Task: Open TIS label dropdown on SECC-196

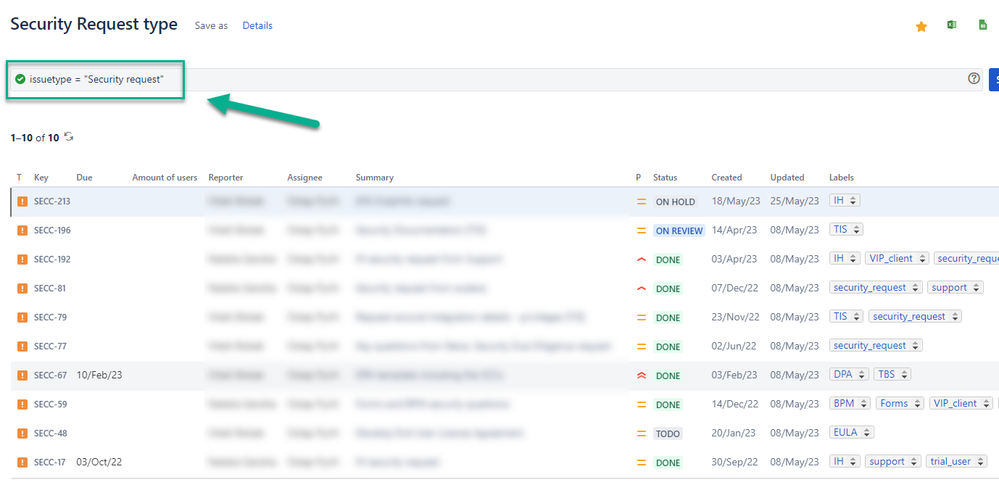Action: coord(846,229)
